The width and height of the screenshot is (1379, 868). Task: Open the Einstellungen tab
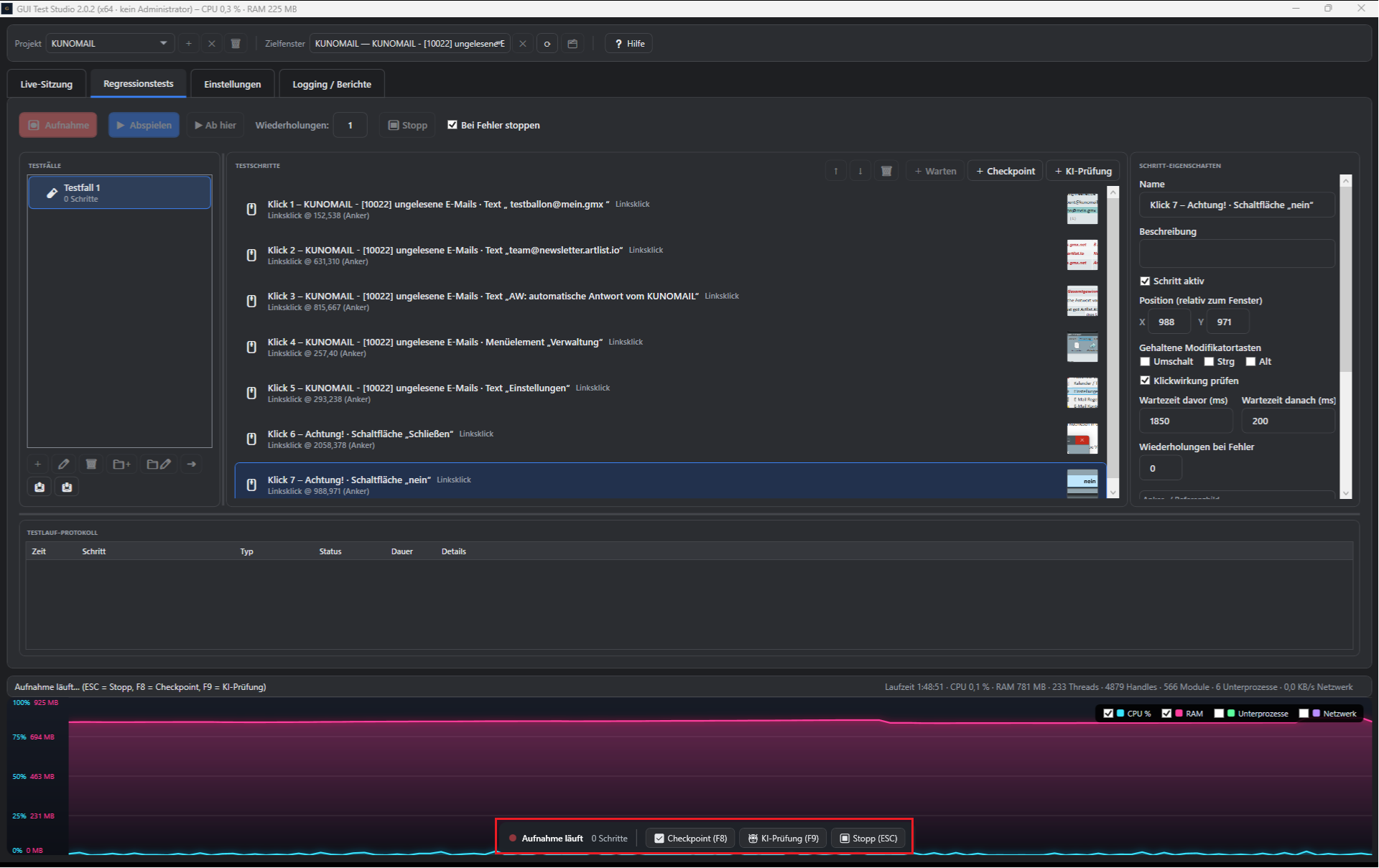(x=233, y=84)
